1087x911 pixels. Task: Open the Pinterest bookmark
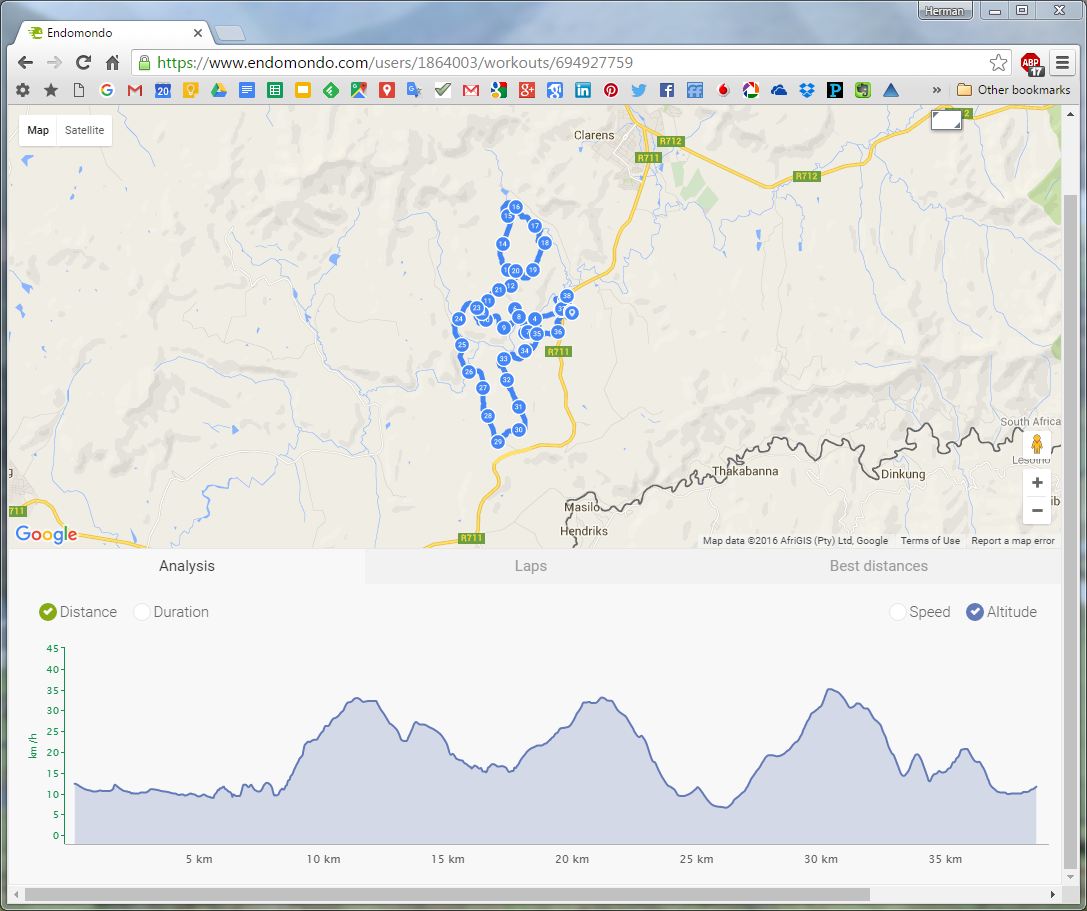[x=611, y=90]
